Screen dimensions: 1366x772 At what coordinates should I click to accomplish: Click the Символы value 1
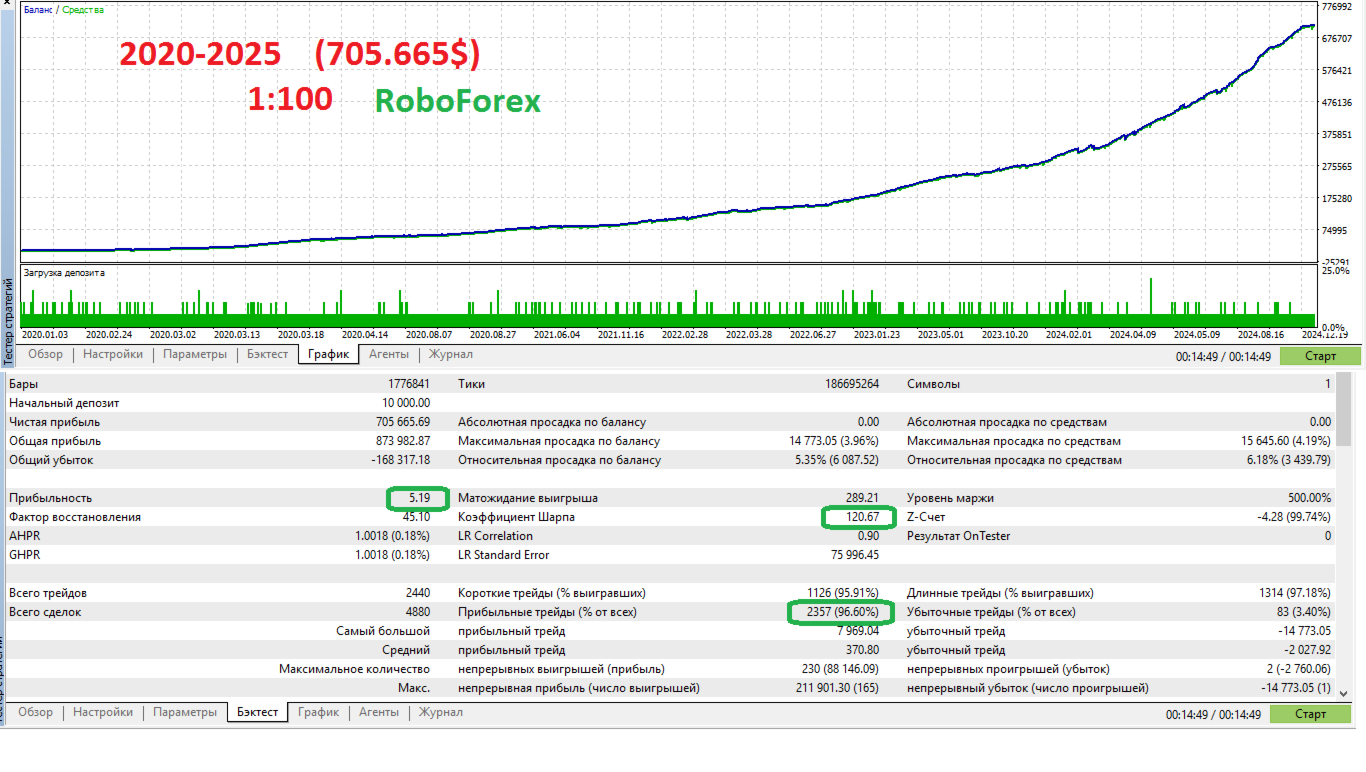[x=1328, y=384]
